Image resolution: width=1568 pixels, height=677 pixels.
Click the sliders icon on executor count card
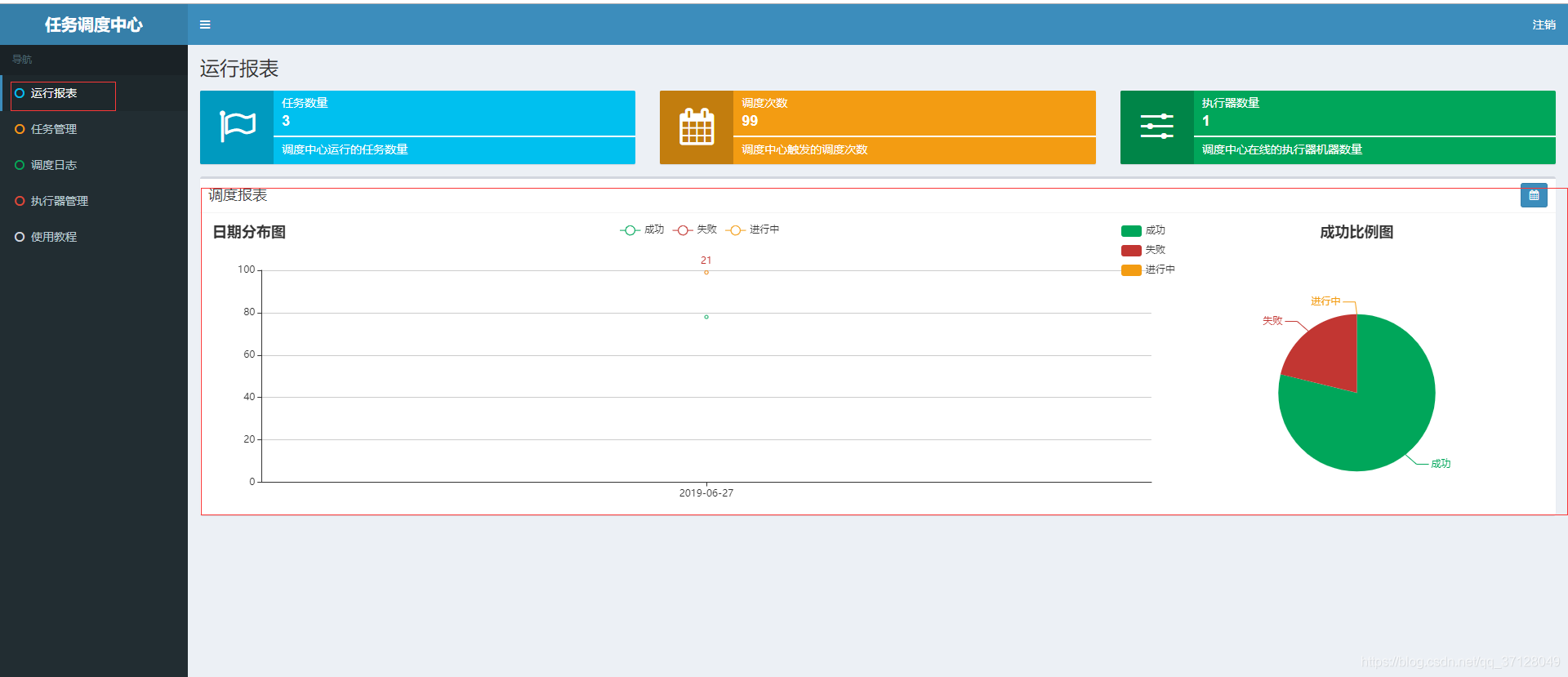[x=1156, y=127]
